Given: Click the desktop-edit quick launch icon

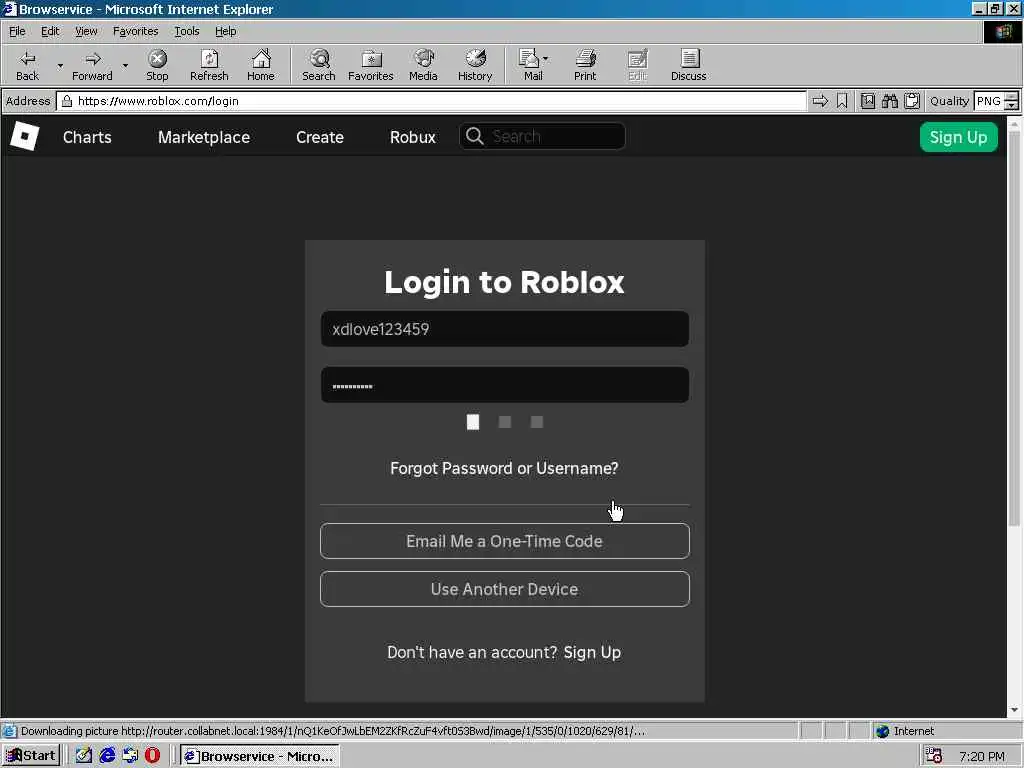Looking at the screenshot, I should [x=84, y=756].
